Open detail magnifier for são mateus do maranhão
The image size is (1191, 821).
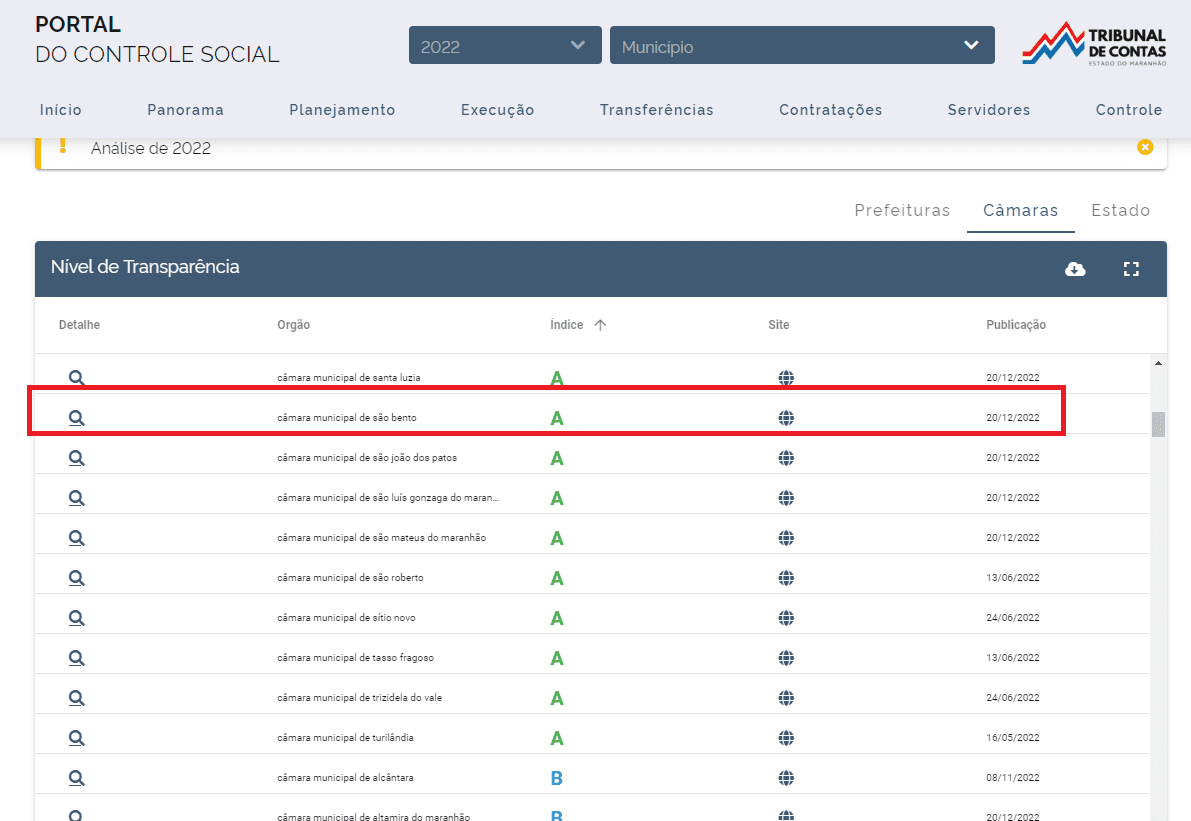coord(77,538)
